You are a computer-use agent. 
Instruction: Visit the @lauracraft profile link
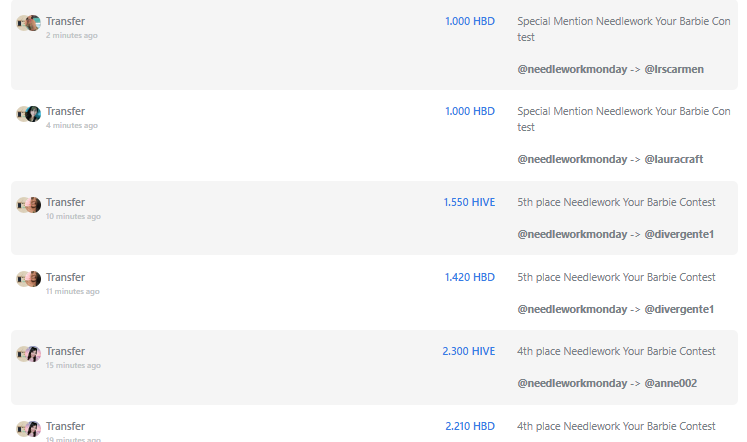point(674,160)
